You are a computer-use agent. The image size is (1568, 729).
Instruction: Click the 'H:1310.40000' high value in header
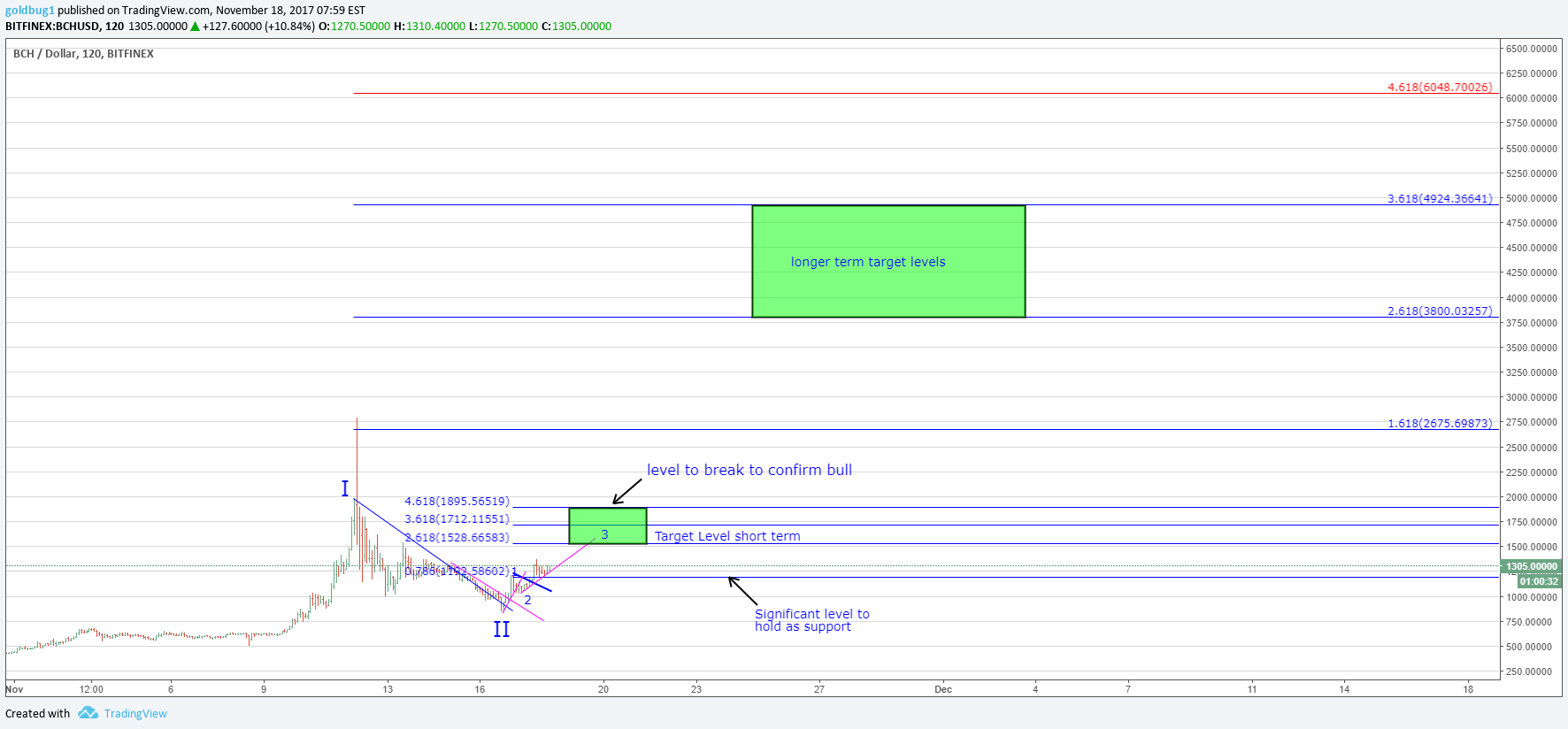pyautogui.click(x=429, y=27)
